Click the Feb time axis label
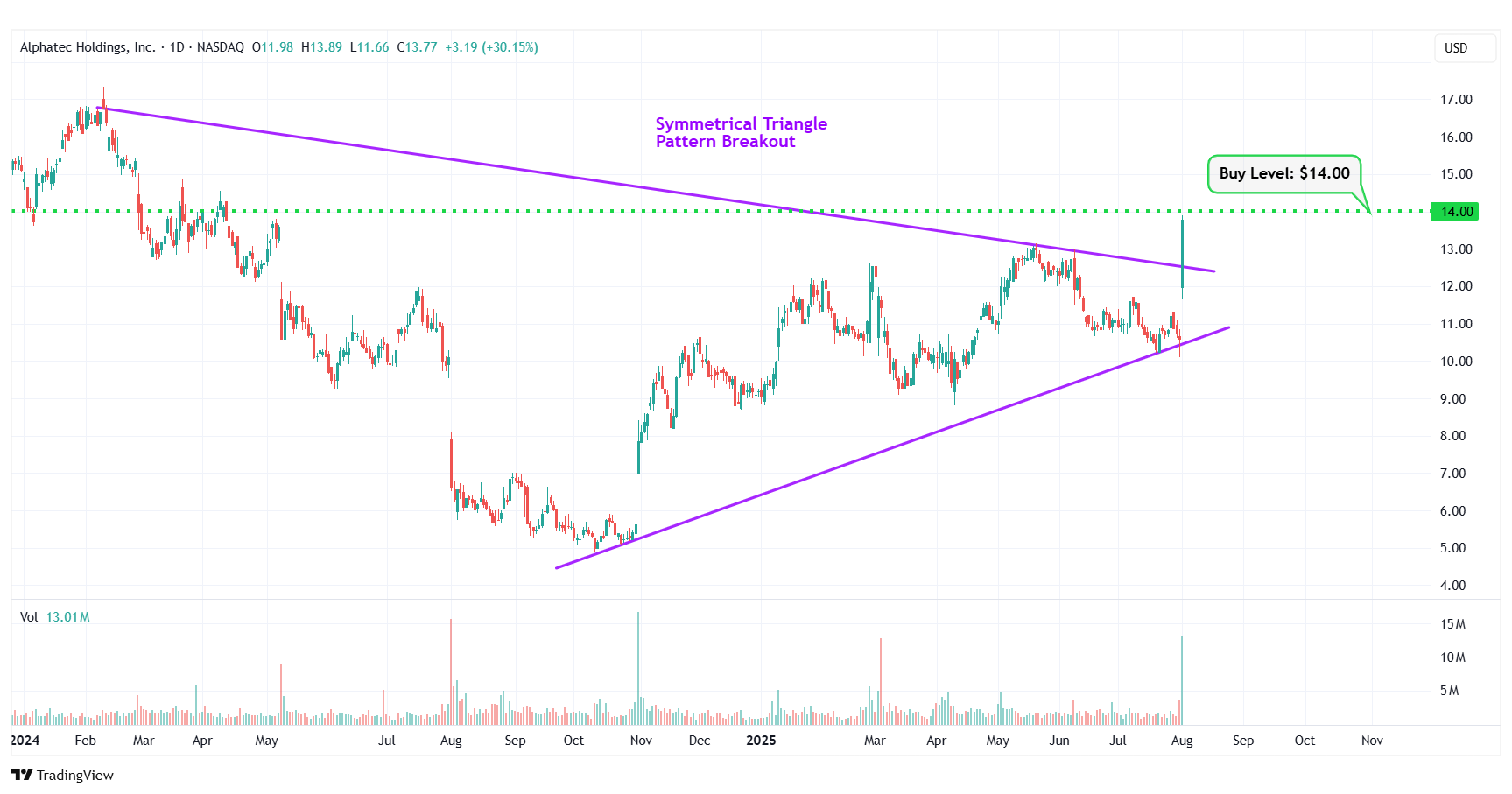Viewport: 1512px width, 794px height. [85, 741]
